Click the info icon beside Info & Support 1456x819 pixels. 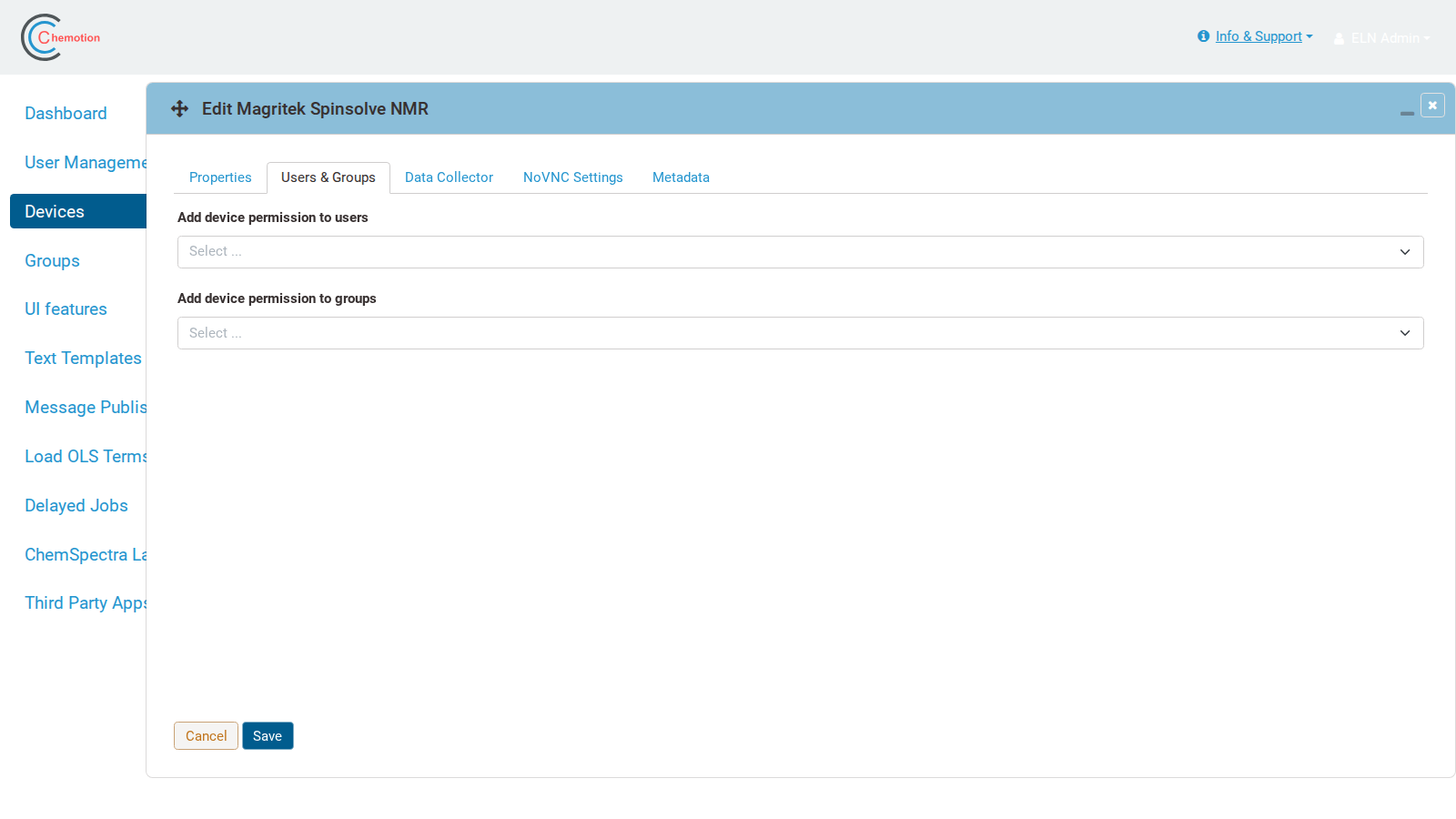[1203, 36]
